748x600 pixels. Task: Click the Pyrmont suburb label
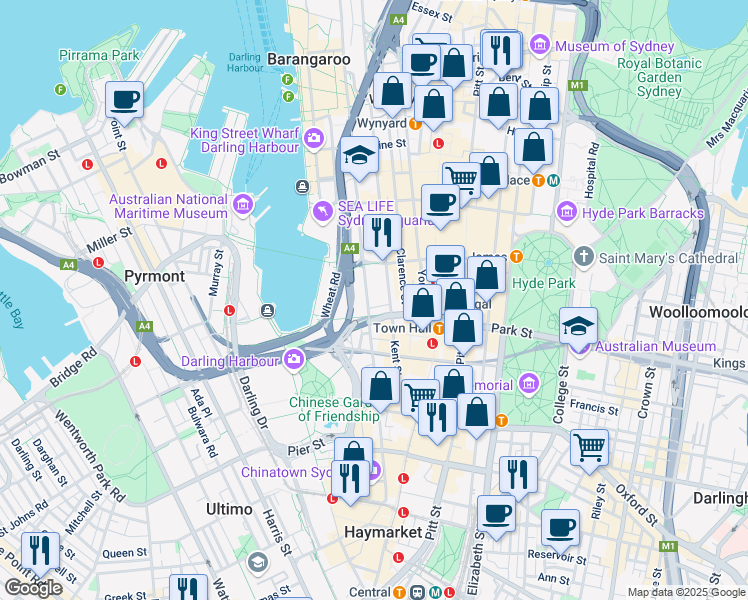[x=155, y=276]
